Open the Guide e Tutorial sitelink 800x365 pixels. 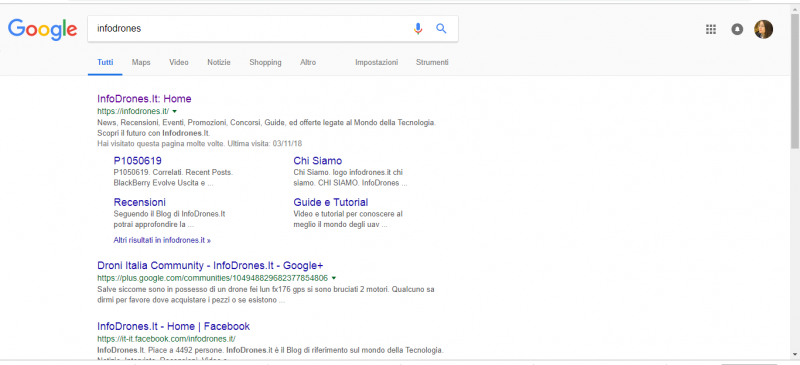[x=331, y=202]
